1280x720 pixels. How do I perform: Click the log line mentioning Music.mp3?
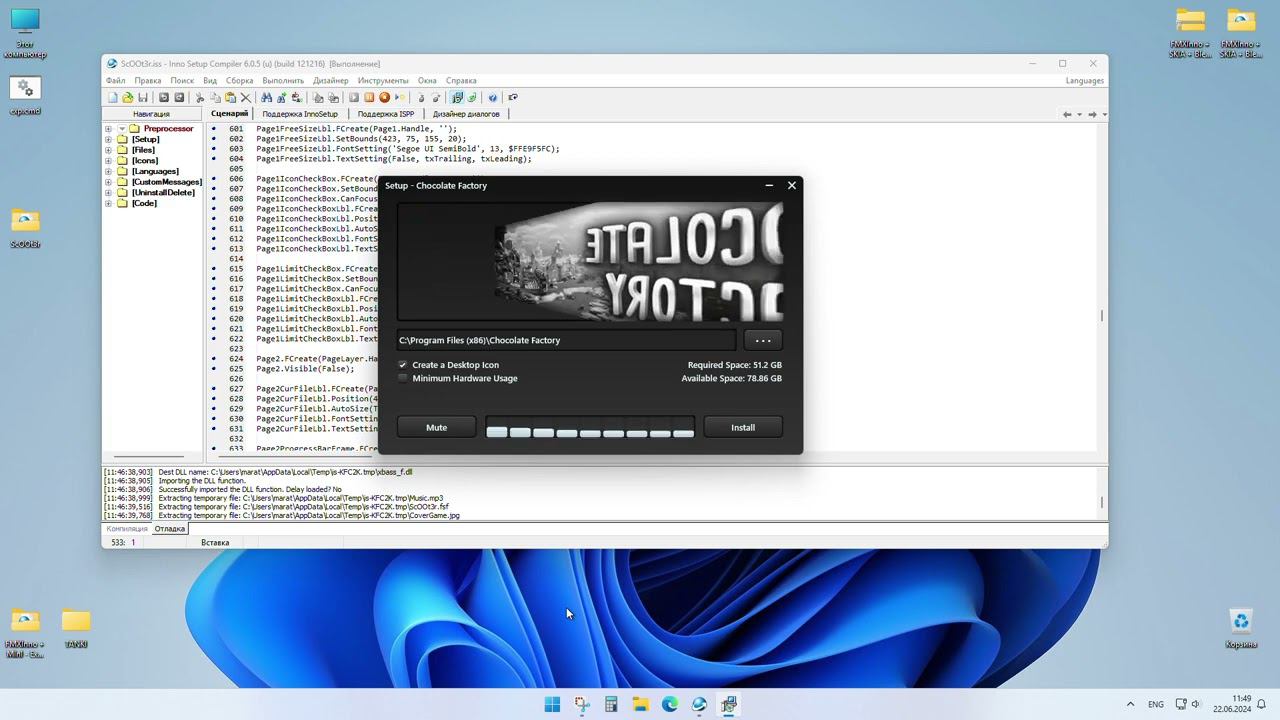(273, 498)
